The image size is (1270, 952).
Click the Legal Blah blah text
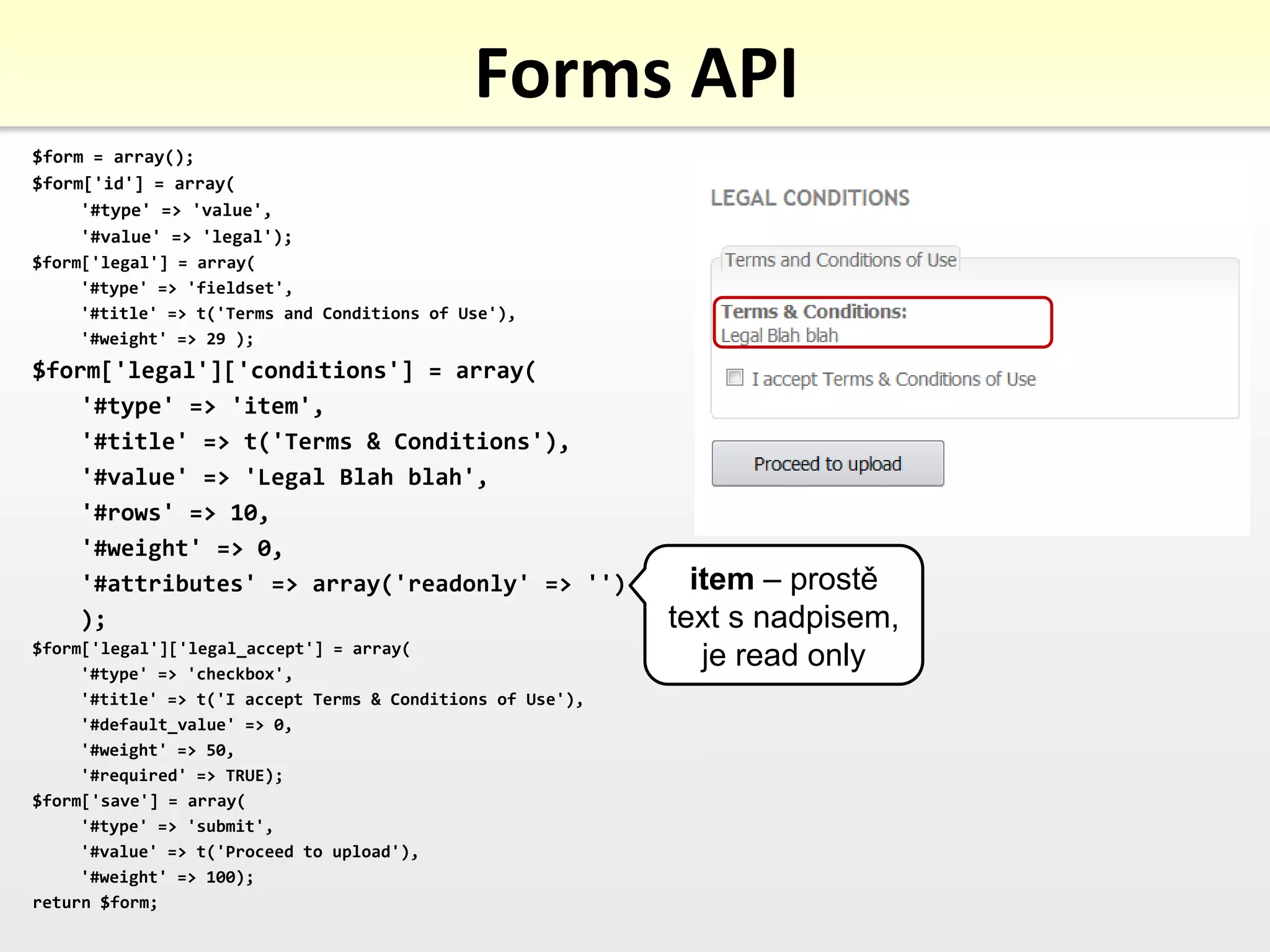[x=779, y=336]
